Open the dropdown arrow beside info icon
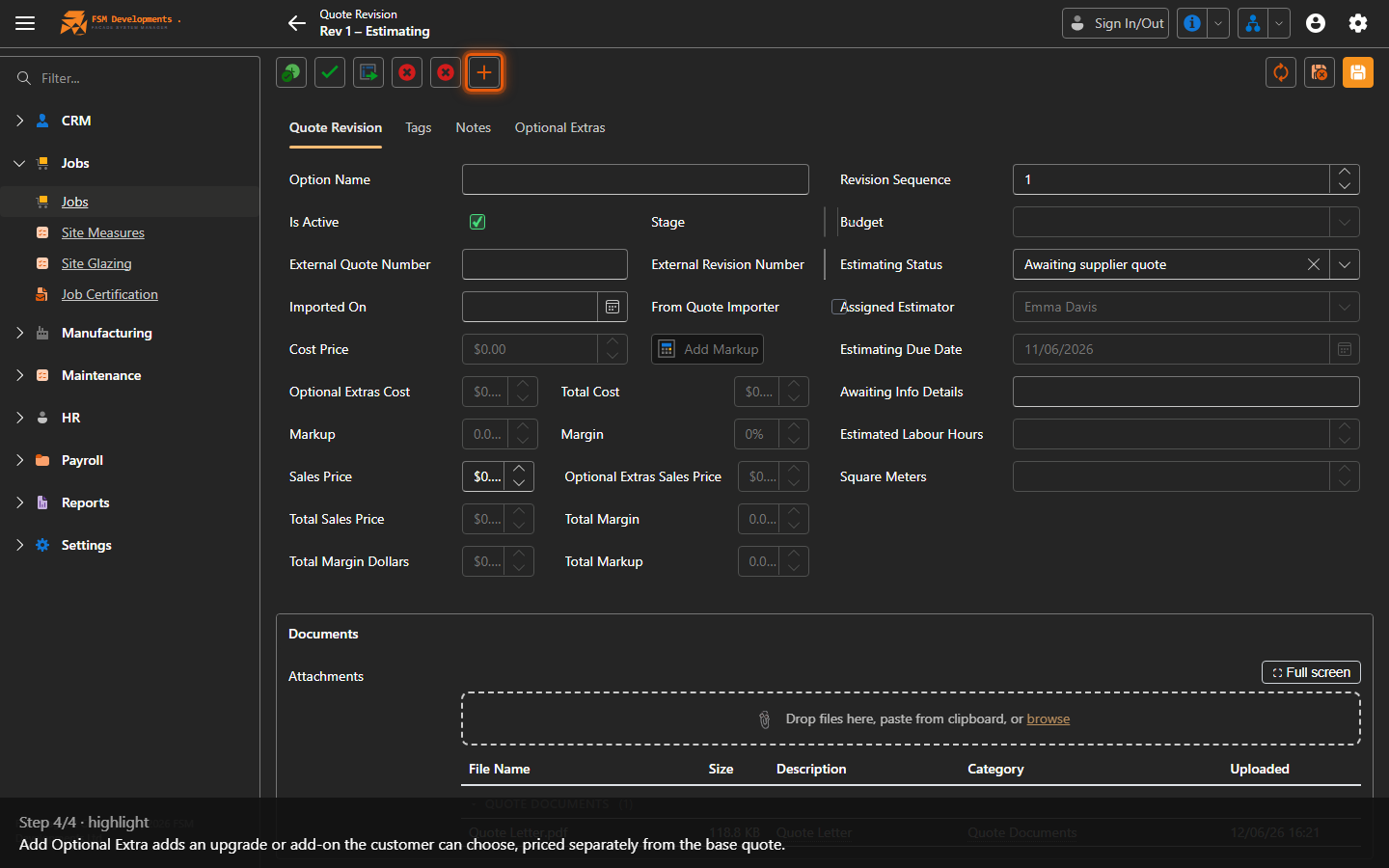The image size is (1389, 868). click(1218, 23)
